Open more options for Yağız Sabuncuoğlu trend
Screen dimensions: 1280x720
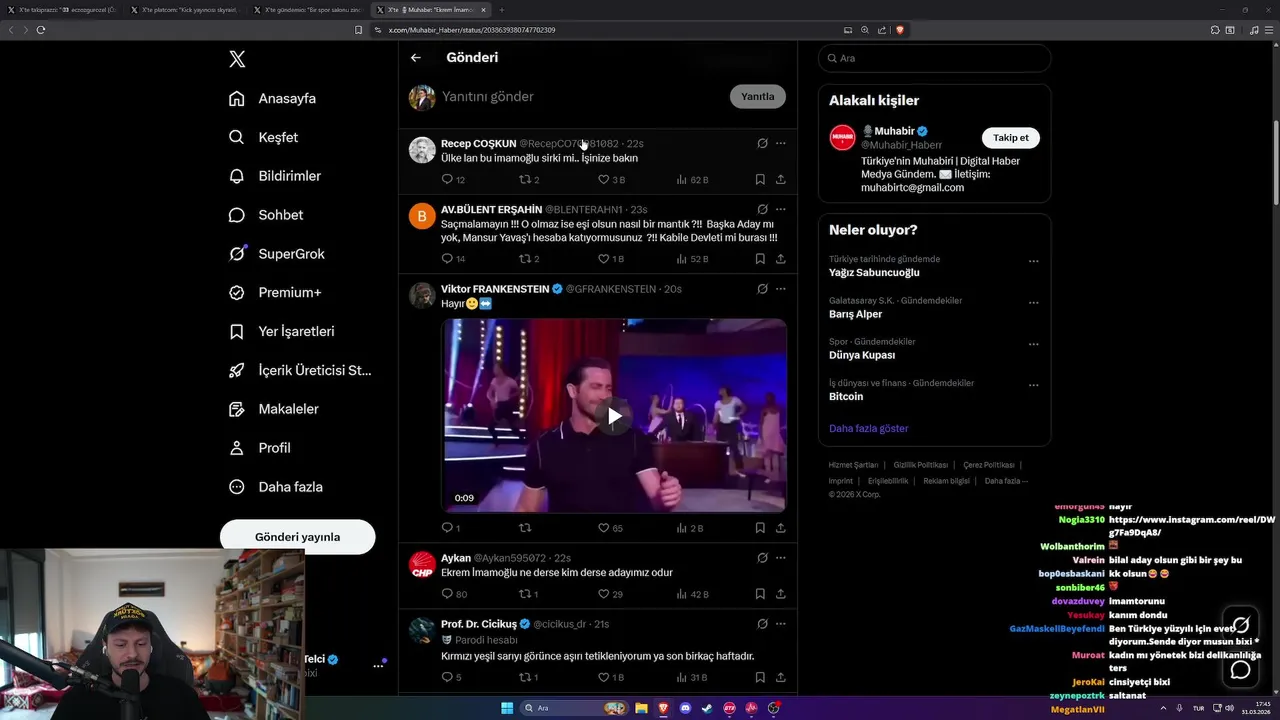click(1033, 262)
